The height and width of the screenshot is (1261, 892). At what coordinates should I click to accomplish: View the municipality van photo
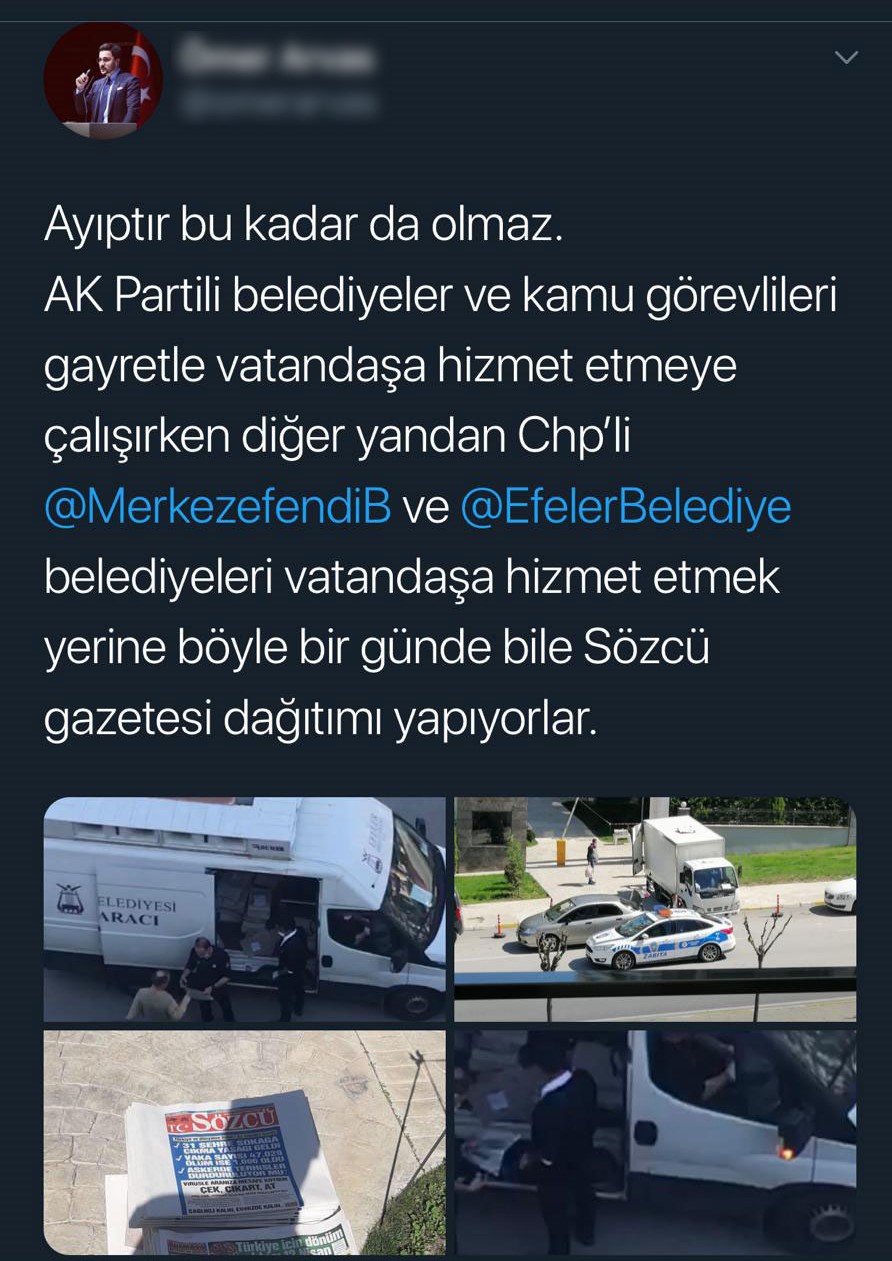click(245, 909)
